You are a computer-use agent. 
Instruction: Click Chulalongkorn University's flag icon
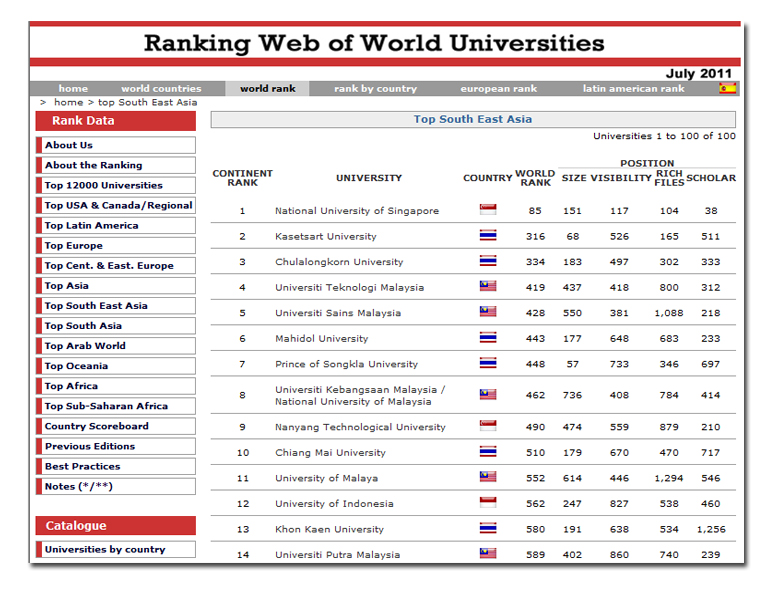pyautogui.click(x=488, y=261)
